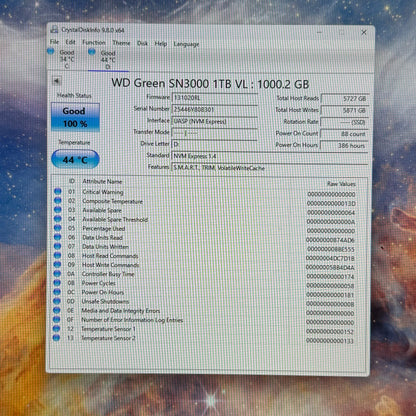Click Total Host Reads value 5727 GB
The image size is (416, 416).
[344, 99]
